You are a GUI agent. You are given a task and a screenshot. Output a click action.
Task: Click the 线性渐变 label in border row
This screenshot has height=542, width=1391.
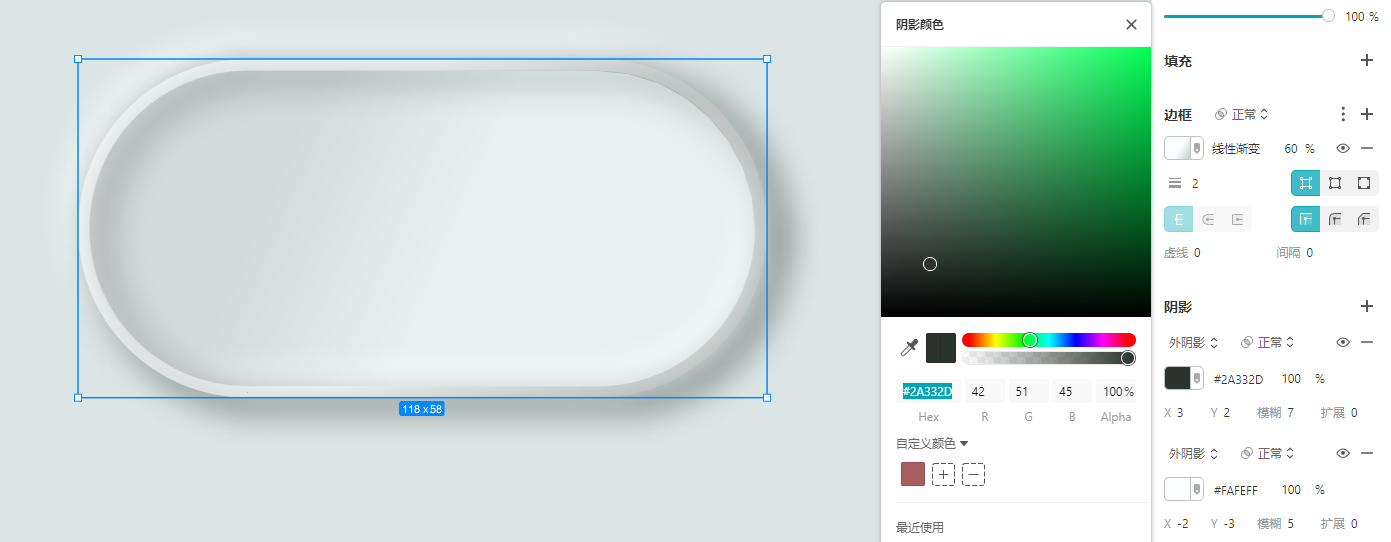point(1236,148)
